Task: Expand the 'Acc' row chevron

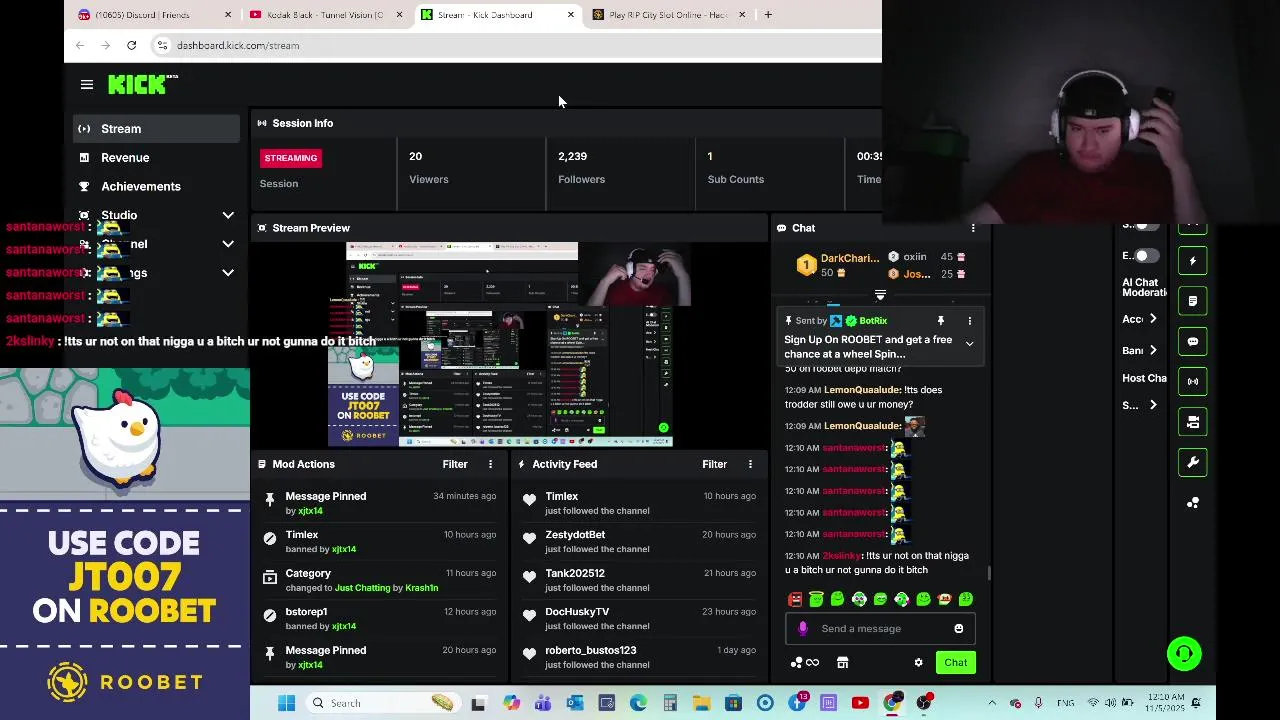Action: coord(1153,319)
